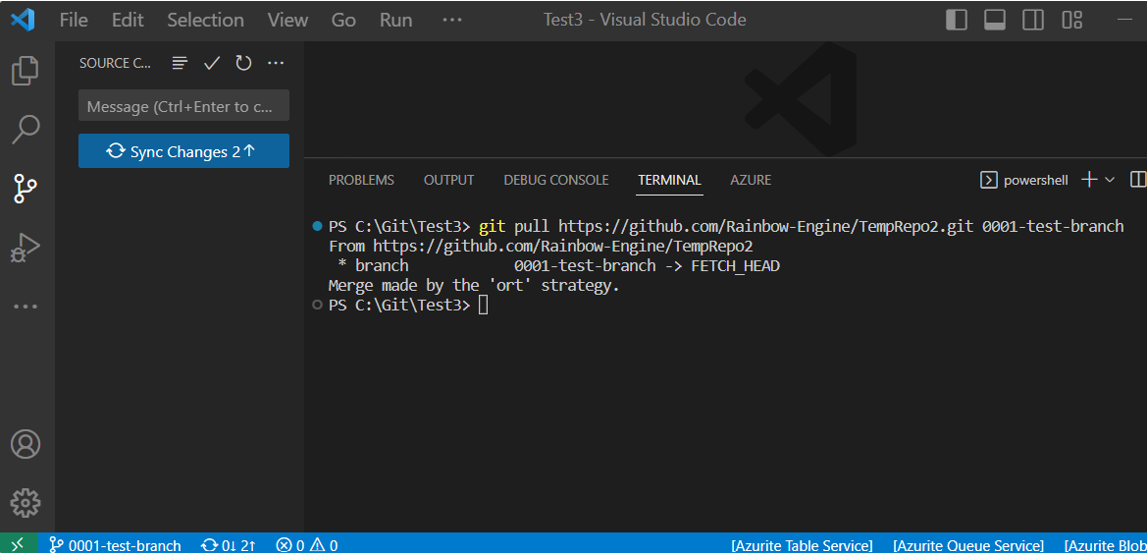Click the terminal prompt cursor line
This screenshot has height=553, width=1147.
[x=408, y=305]
